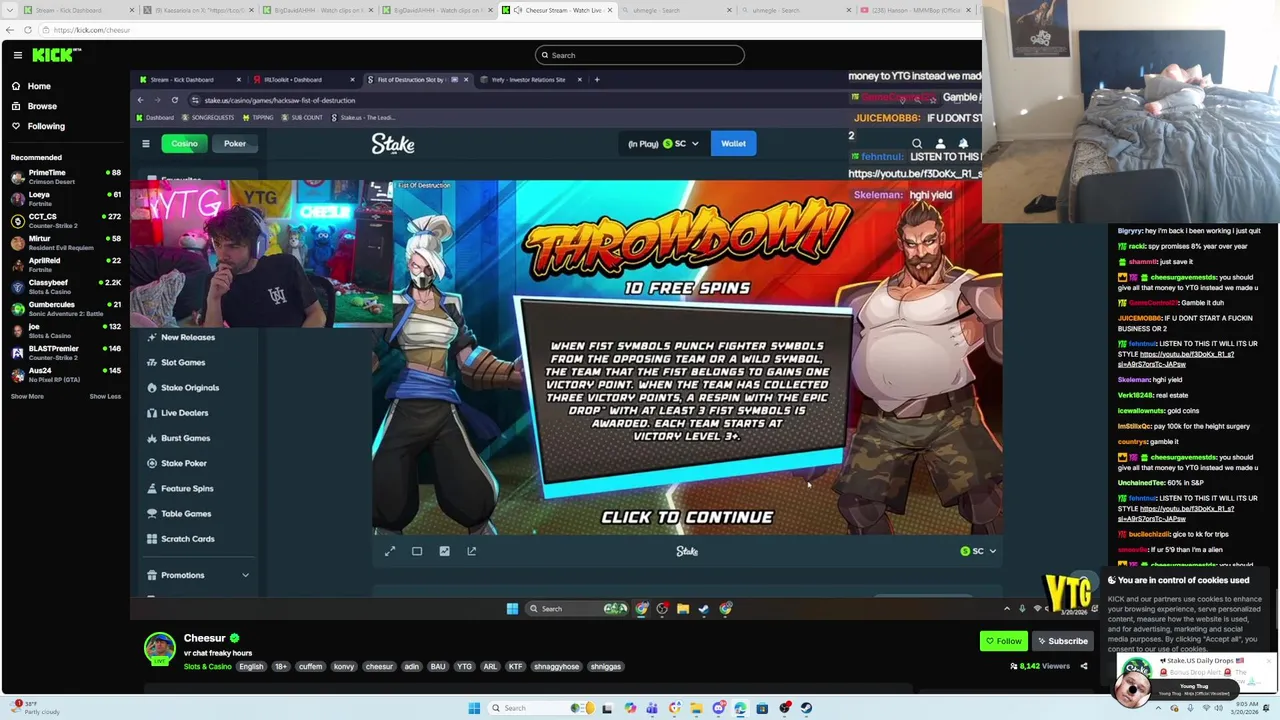
Task: Expand the Promotions section chevron
Action: click(245, 575)
